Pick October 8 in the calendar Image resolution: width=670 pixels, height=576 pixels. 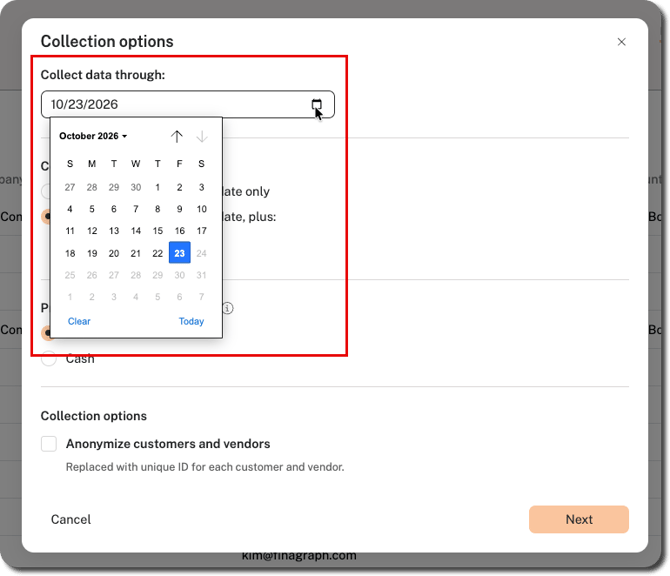coord(158,209)
